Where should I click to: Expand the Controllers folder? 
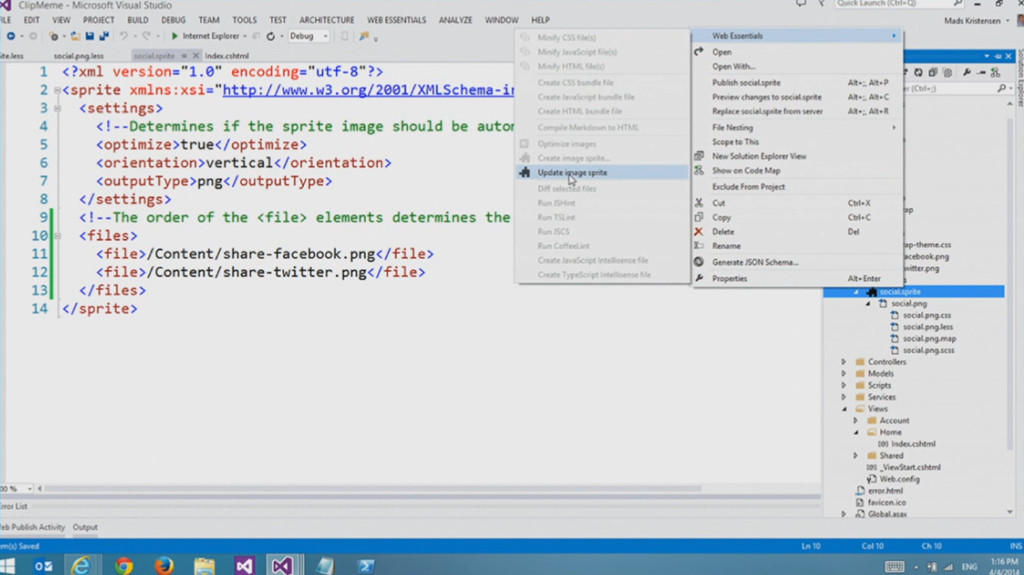point(844,362)
